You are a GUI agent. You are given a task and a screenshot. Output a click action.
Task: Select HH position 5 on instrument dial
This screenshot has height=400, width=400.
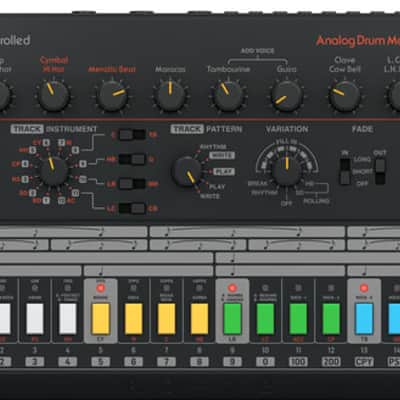[32, 150]
